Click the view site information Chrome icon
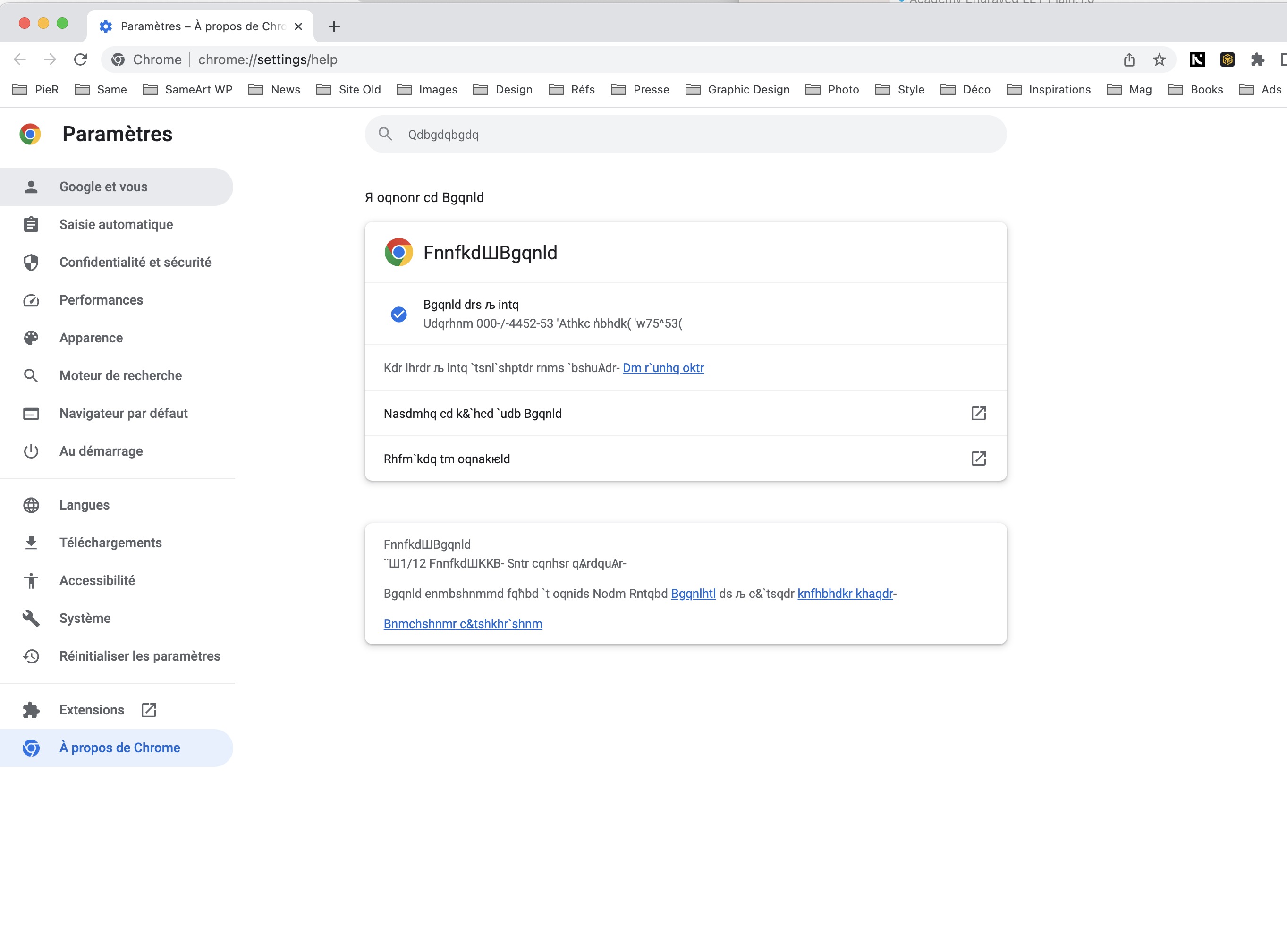This screenshot has width=1287, height=952. [x=118, y=59]
